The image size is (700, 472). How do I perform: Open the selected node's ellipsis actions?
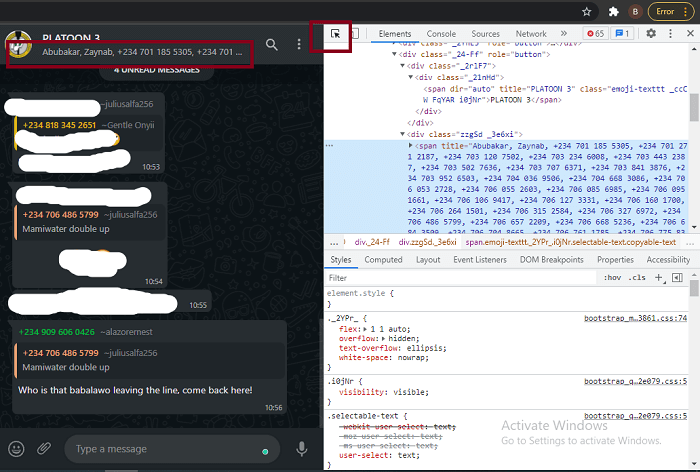click(329, 145)
